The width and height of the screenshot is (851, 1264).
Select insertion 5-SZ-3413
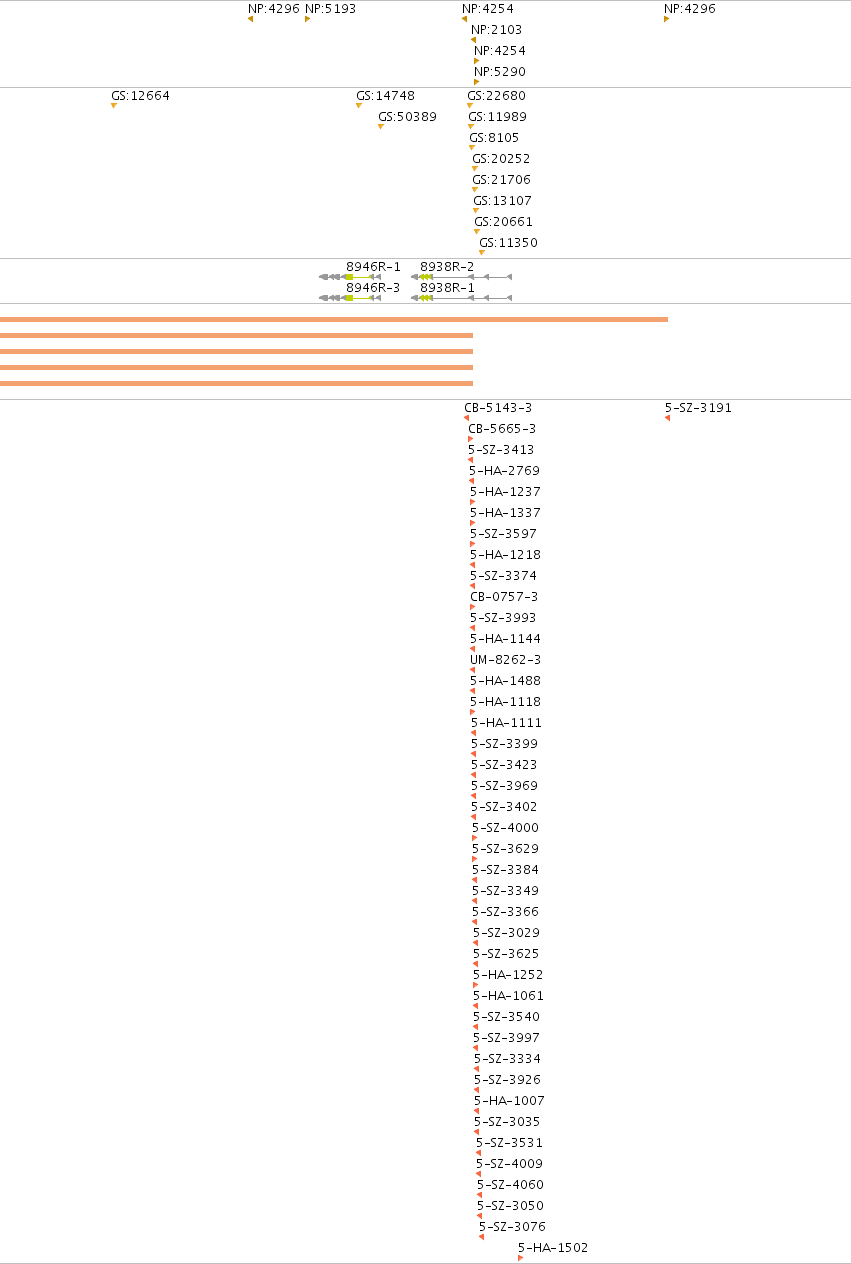tap(502, 450)
